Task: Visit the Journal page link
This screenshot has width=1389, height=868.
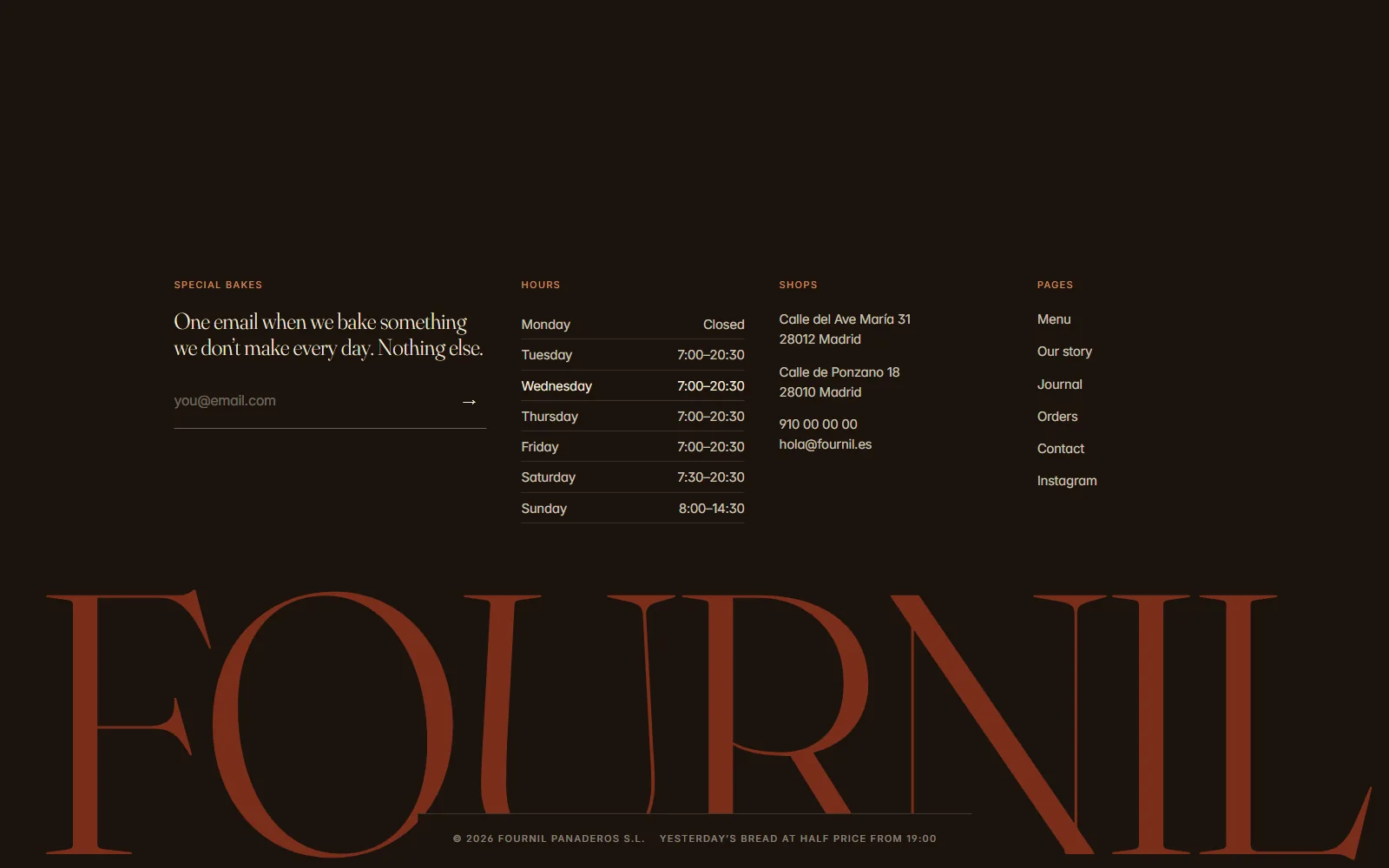Action: pyautogui.click(x=1059, y=385)
